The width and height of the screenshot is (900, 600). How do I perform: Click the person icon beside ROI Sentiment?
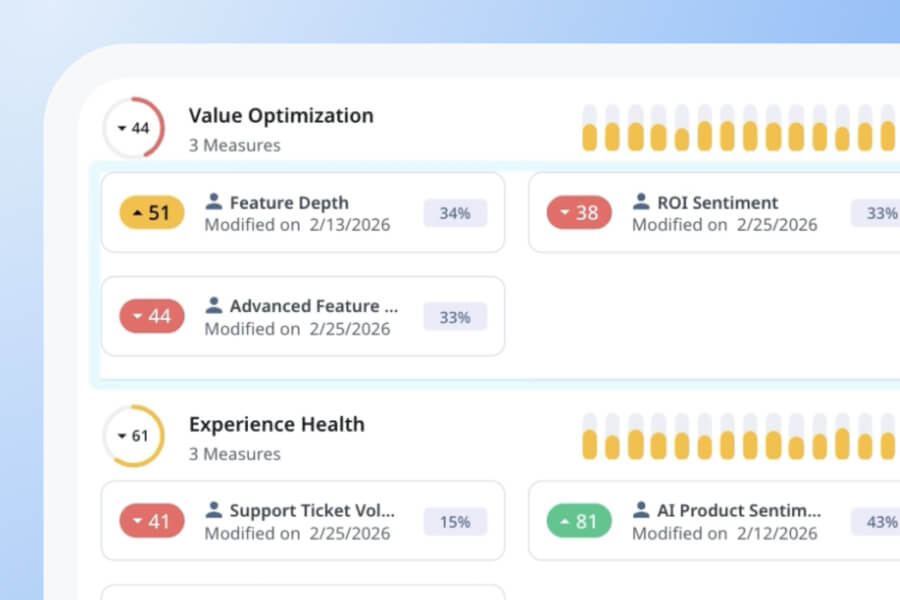[641, 202]
